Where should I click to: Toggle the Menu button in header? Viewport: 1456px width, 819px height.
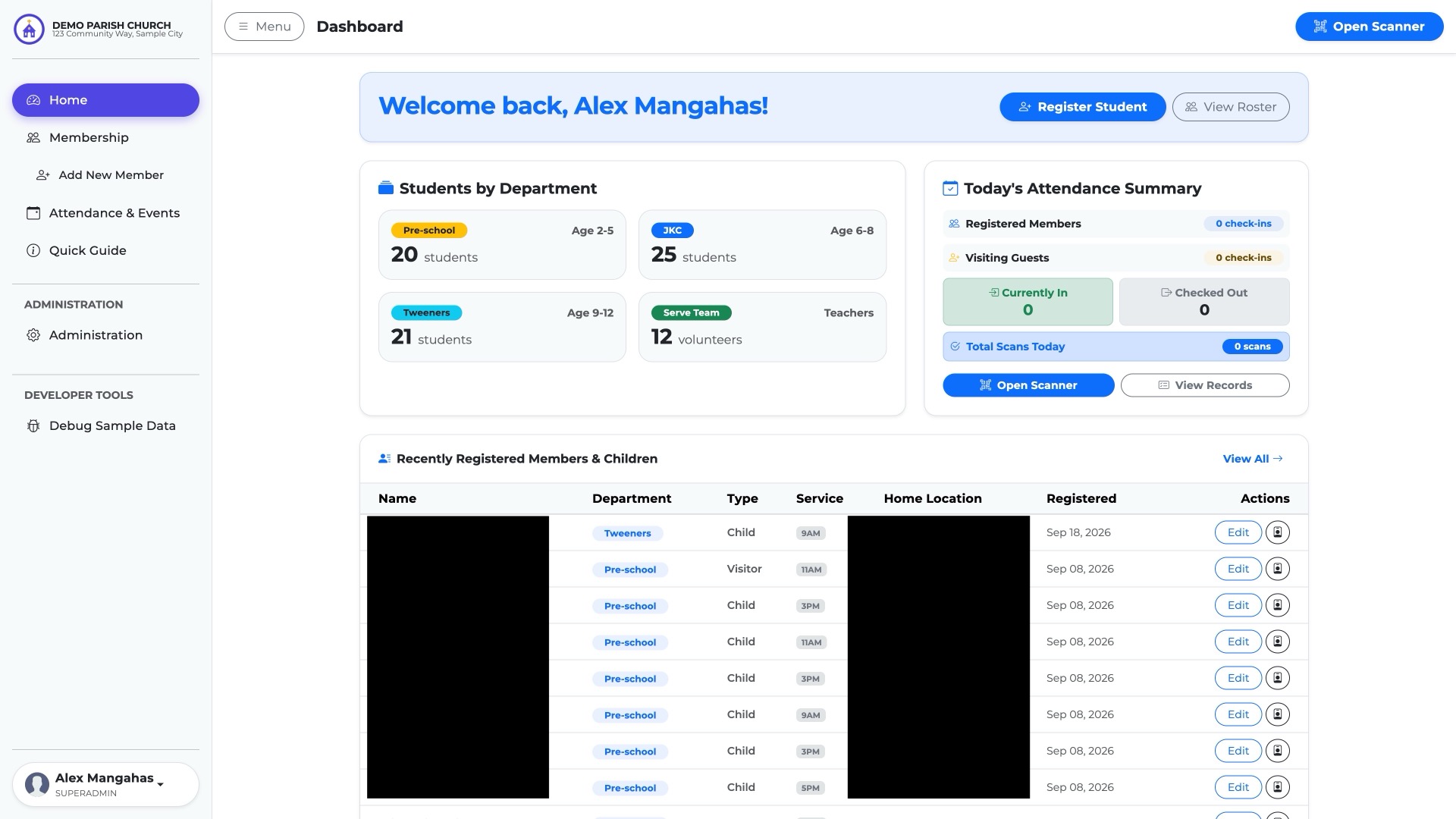point(264,27)
